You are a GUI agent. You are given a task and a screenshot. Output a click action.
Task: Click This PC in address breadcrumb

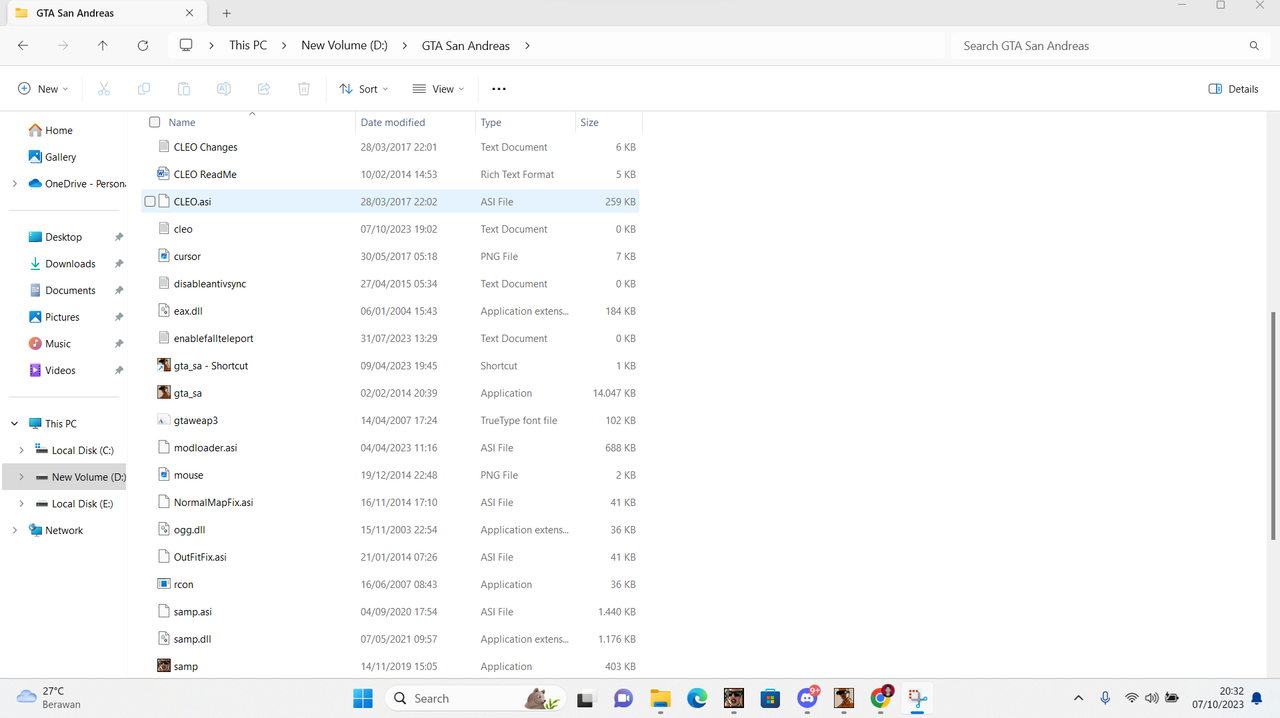coord(248,46)
